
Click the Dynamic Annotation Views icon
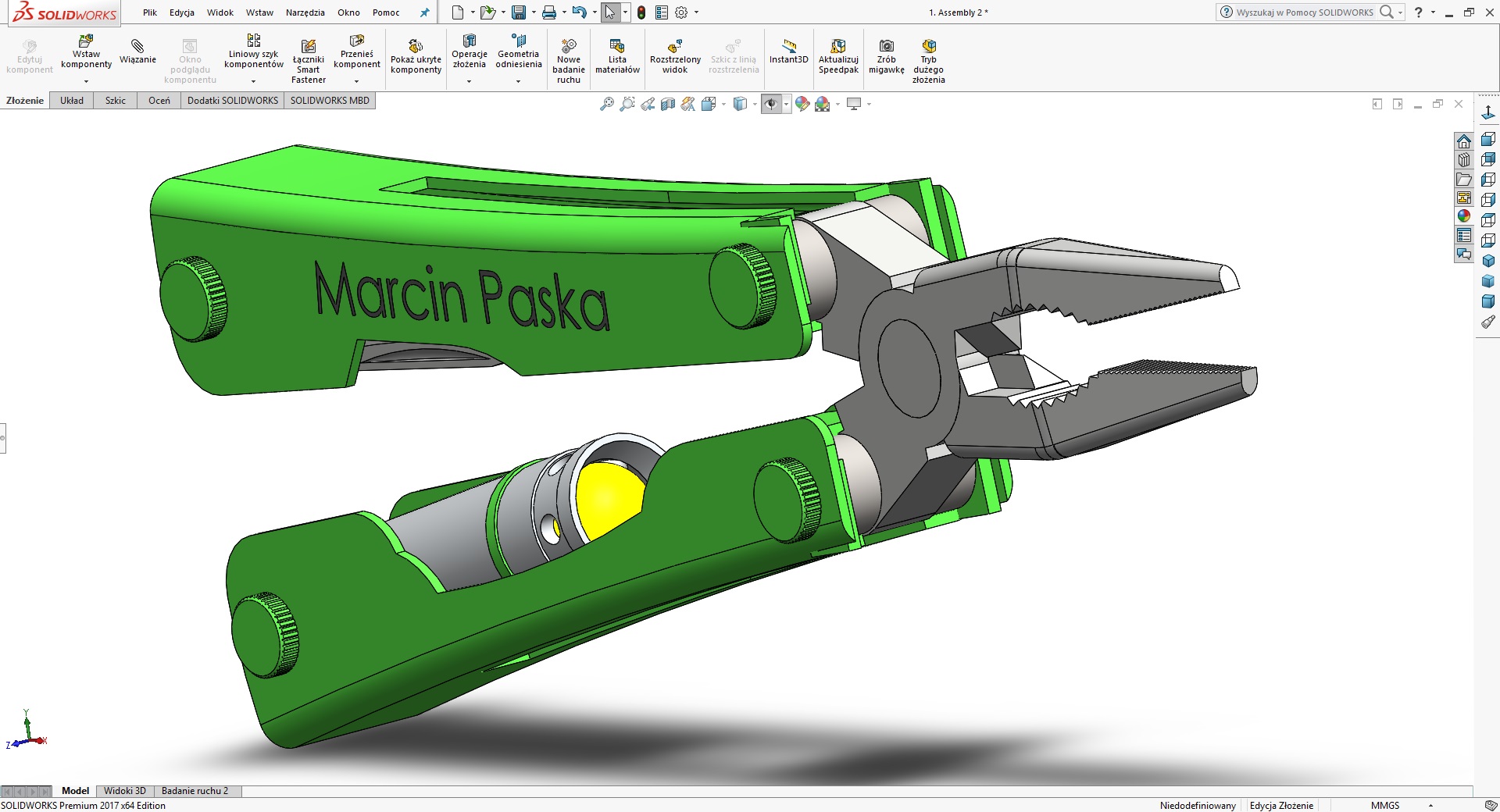[x=688, y=104]
